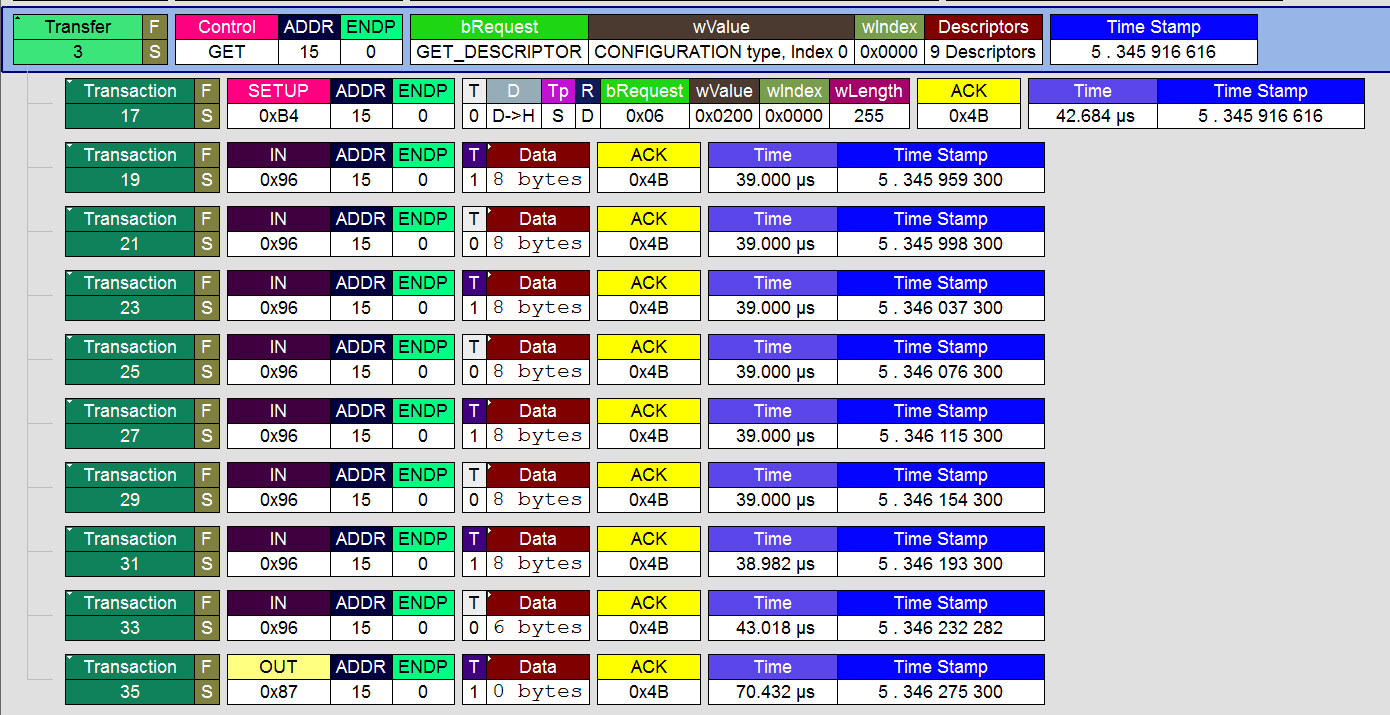1390x715 pixels.
Task: Click the Time 38.982 µs cell
Action: tap(773, 551)
